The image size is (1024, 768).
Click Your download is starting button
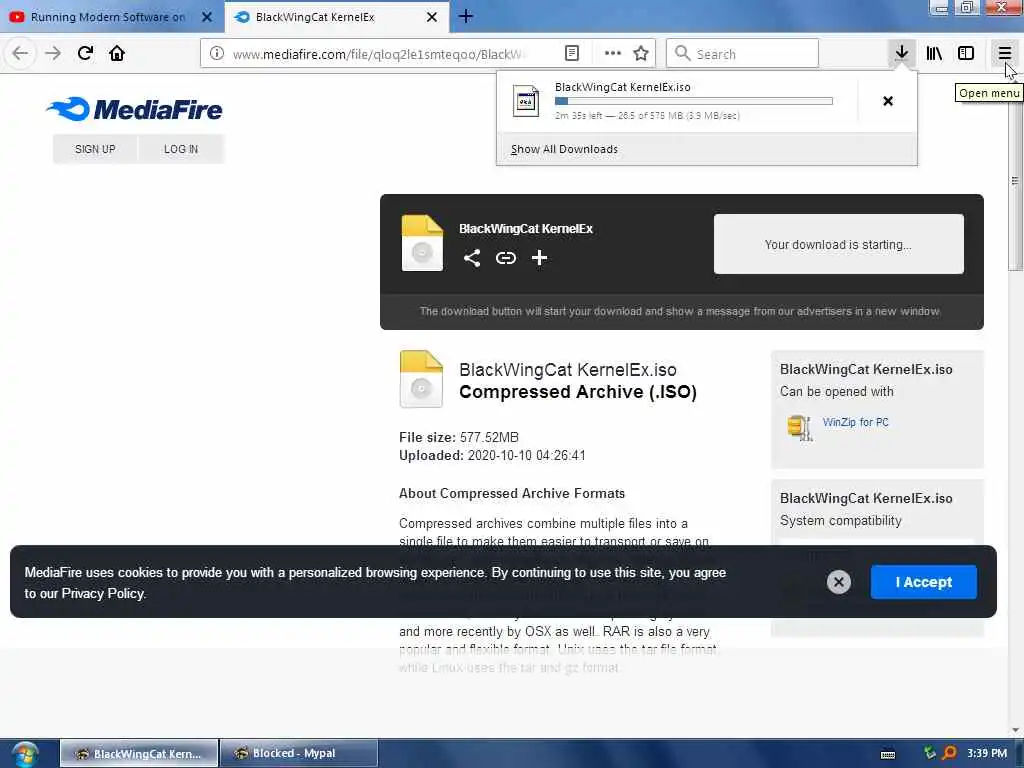pos(839,244)
